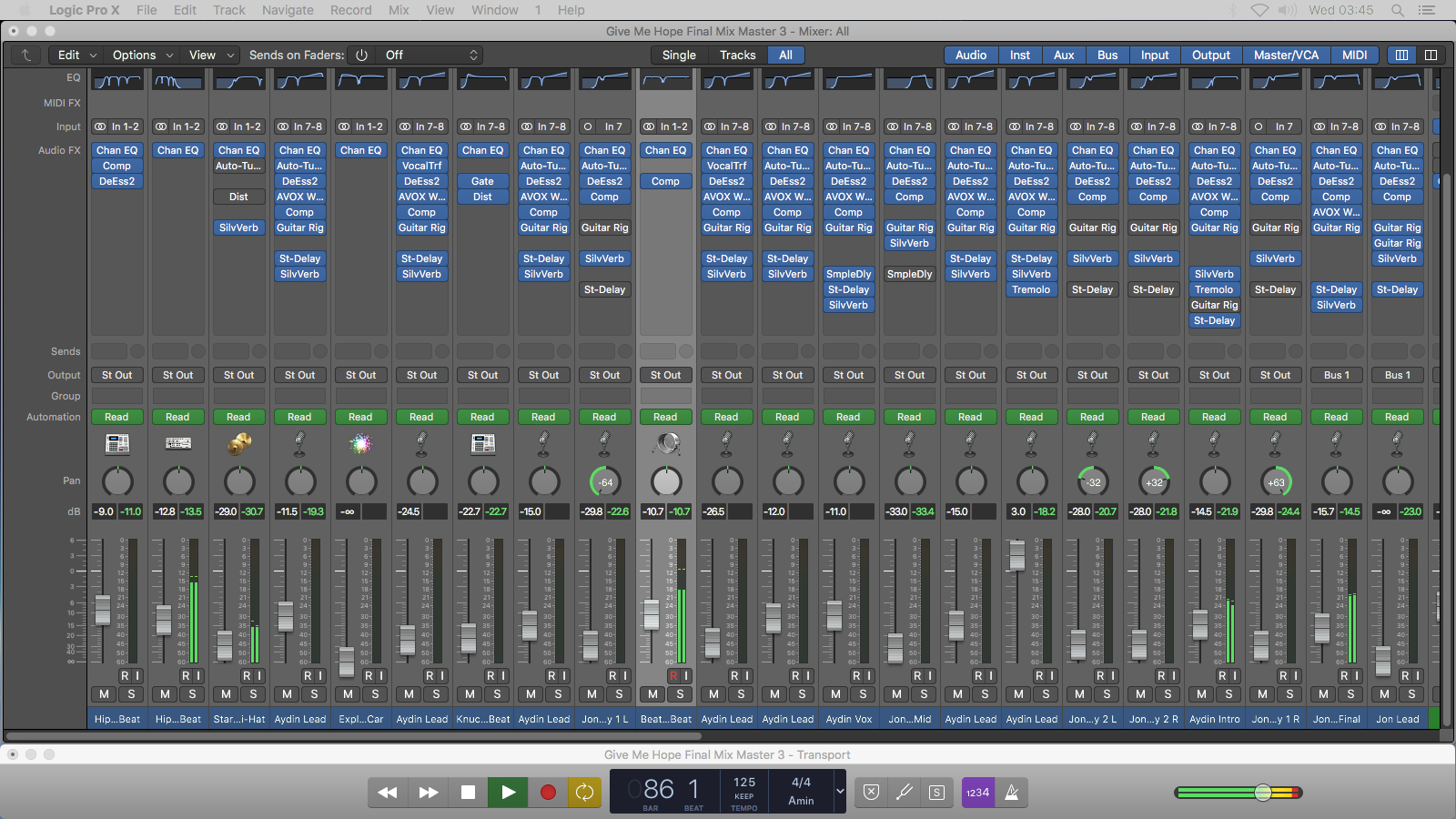Screen dimensions: 1456x819
Task: Click the mixer back arrow button
Action: 26,55
